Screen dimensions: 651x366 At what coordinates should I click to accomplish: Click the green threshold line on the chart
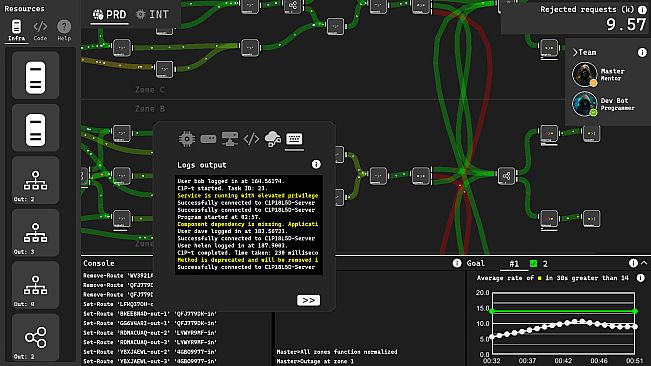[563, 311]
